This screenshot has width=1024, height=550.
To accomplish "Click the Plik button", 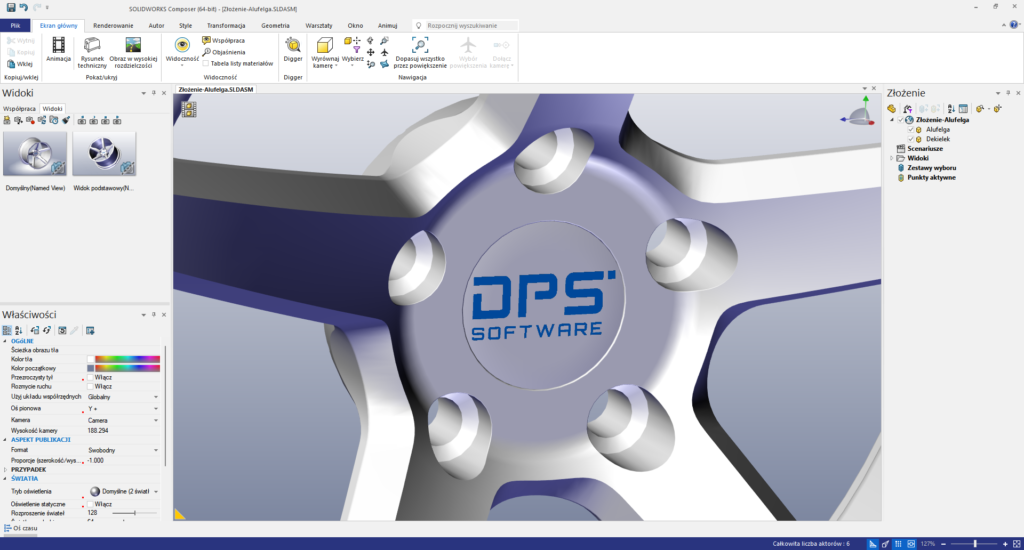I will click(x=16, y=23).
